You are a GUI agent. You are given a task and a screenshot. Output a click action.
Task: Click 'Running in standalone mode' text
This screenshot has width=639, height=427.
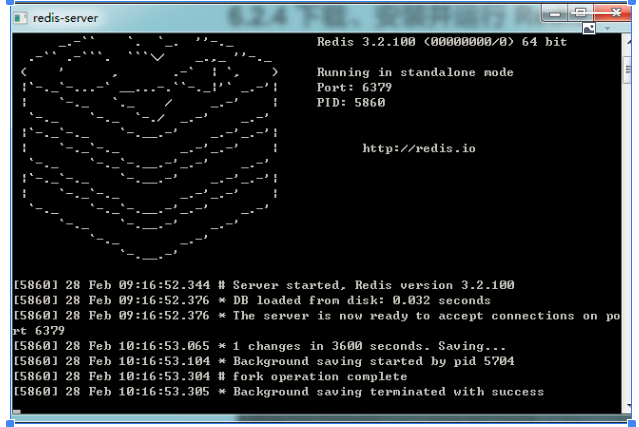(x=415, y=73)
